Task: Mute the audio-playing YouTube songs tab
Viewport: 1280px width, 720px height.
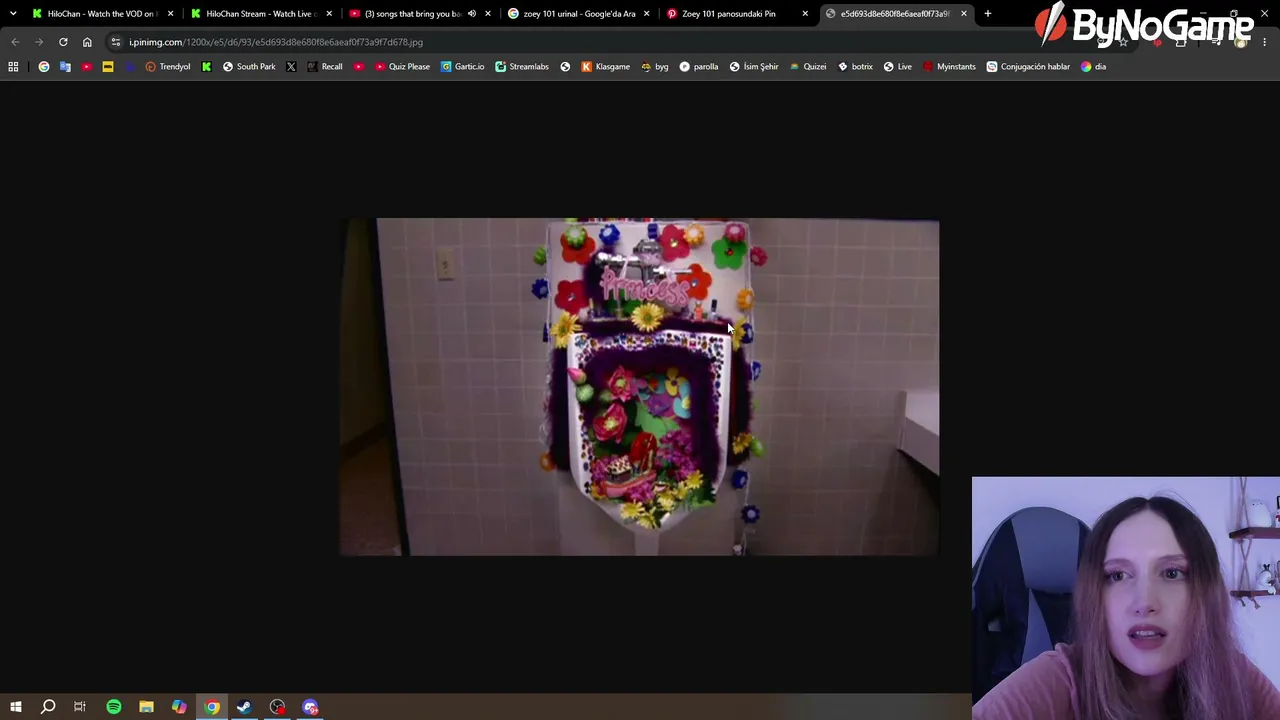Action: [472, 14]
